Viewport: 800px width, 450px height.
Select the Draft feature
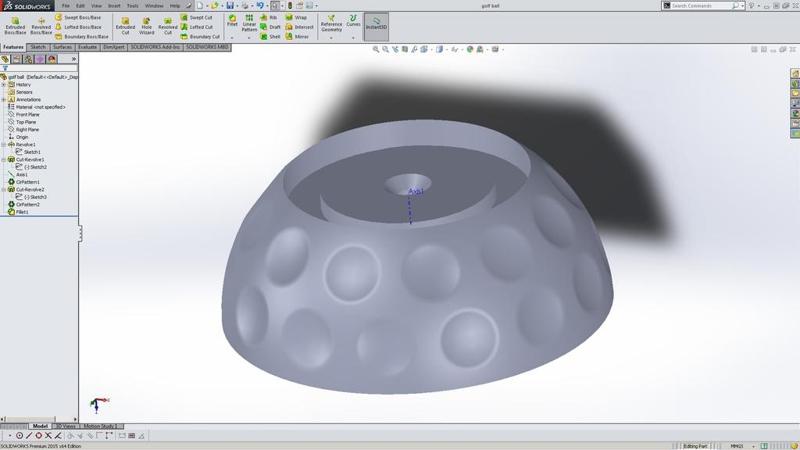pyautogui.click(x=270, y=27)
